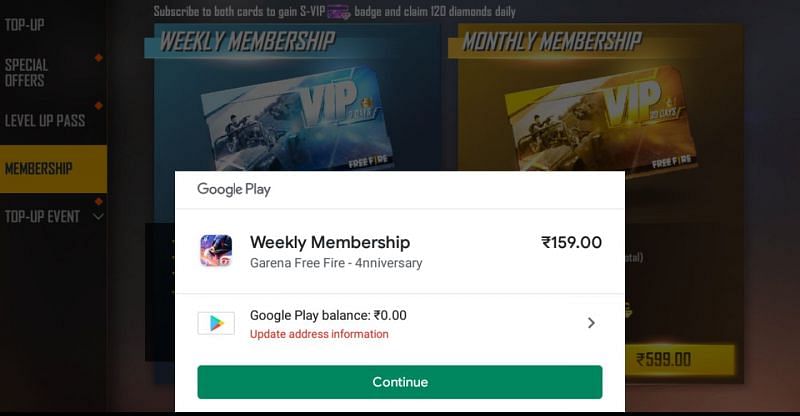Expand the TOP-UP EVENT dropdown chevron
This screenshot has height=416, width=800.
point(98,217)
